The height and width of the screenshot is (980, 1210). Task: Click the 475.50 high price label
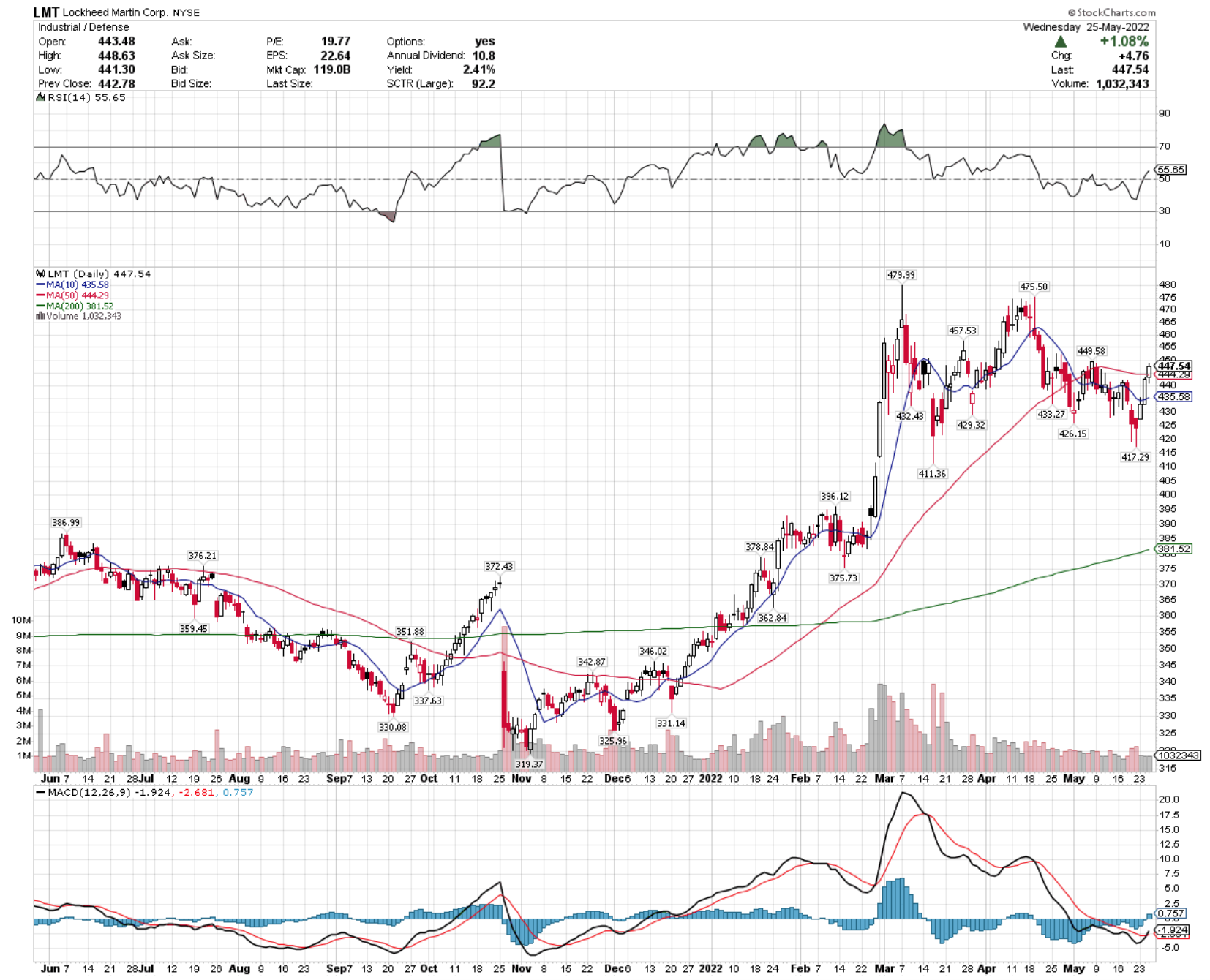(x=1034, y=287)
